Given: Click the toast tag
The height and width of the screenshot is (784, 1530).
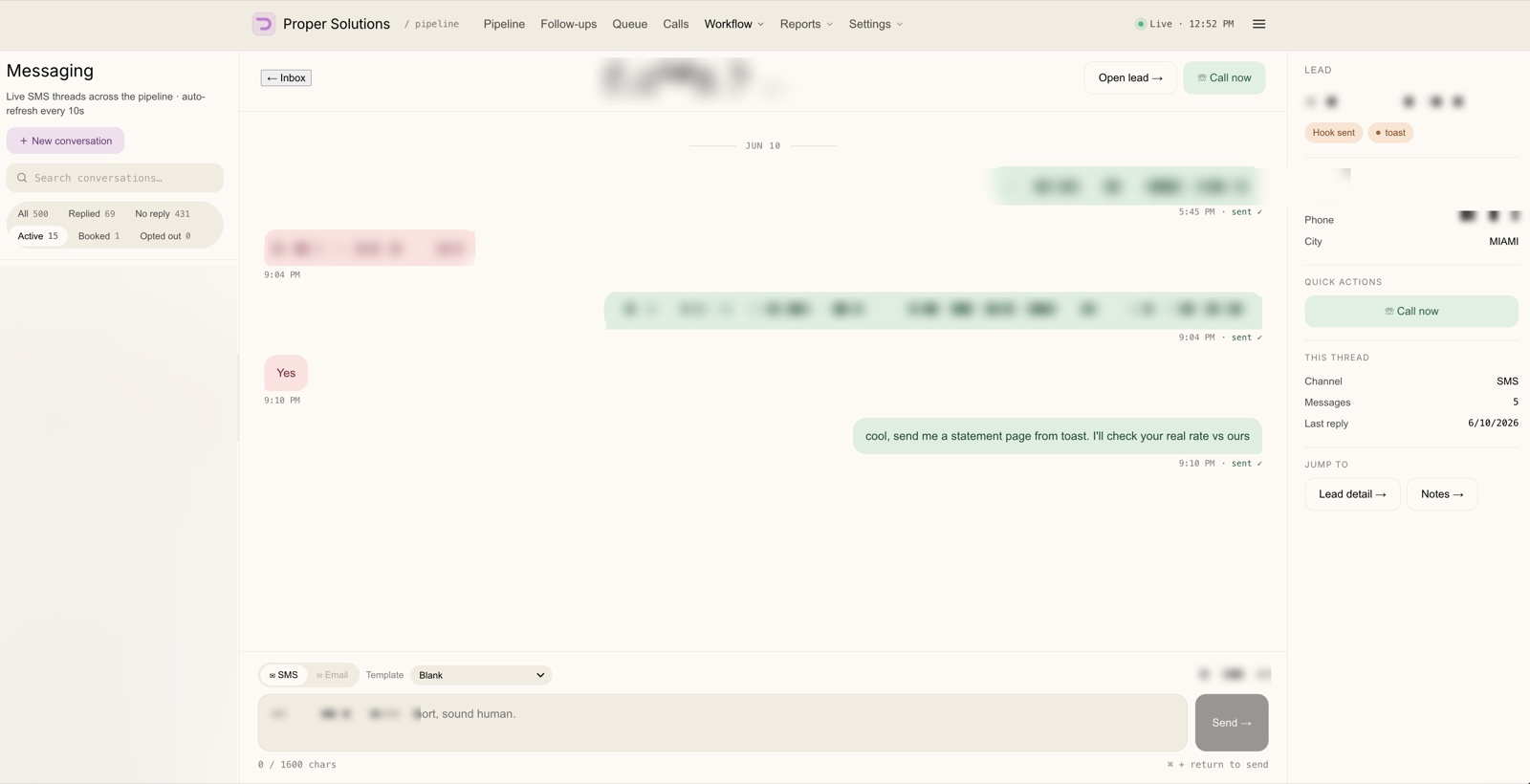Looking at the screenshot, I should click(x=1390, y=133).
